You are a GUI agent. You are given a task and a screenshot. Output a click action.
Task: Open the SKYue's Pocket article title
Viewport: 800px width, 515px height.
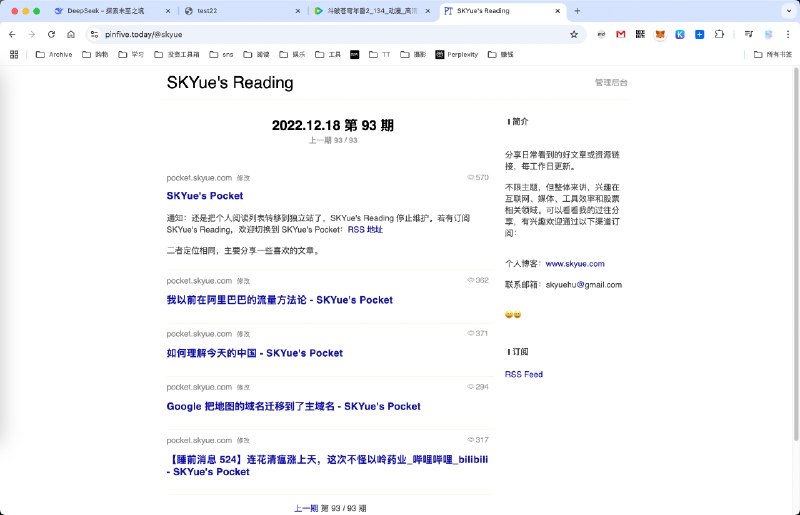tap(205, 196)
